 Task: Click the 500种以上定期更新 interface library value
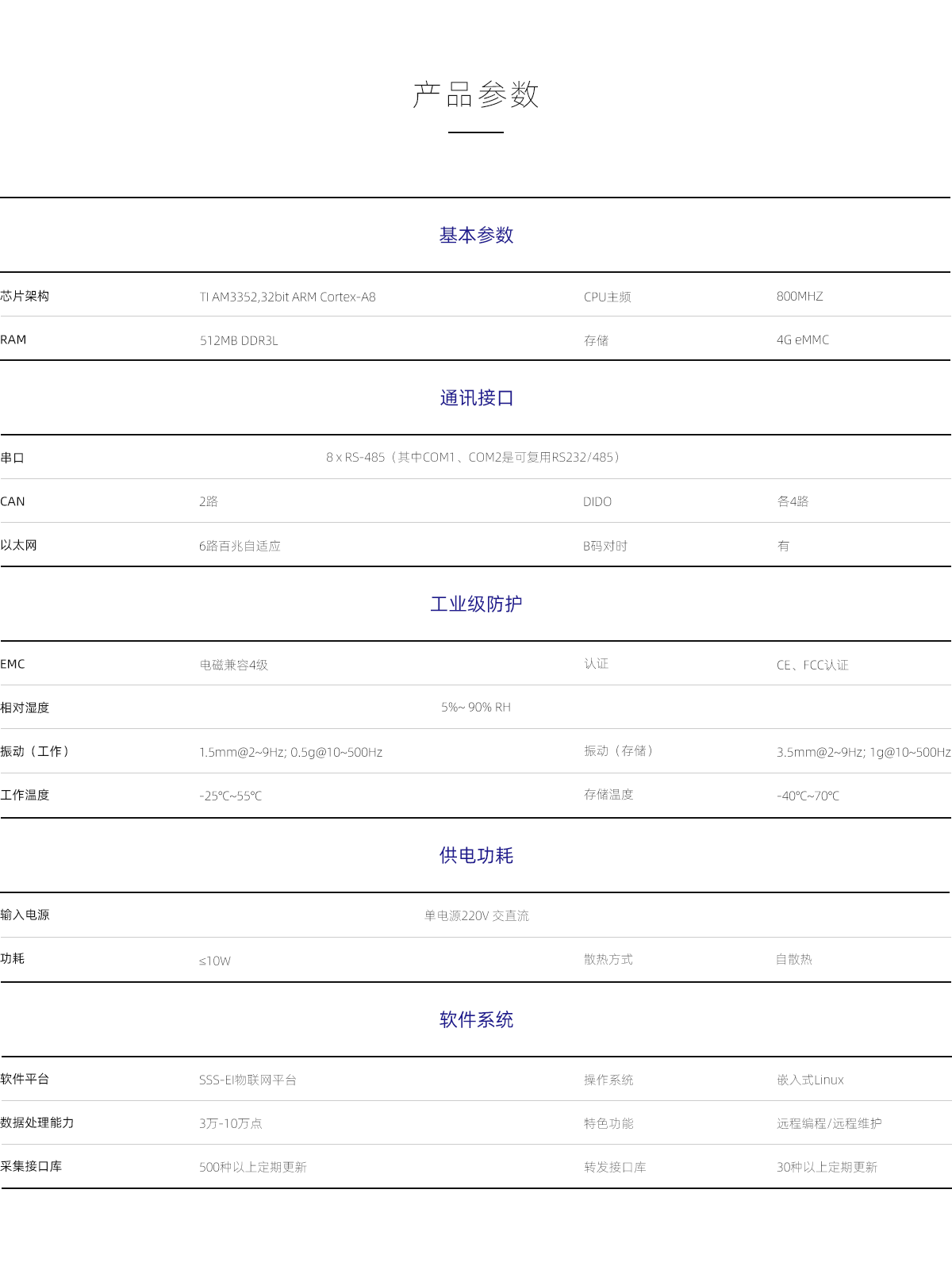[x=253, y=1168]
